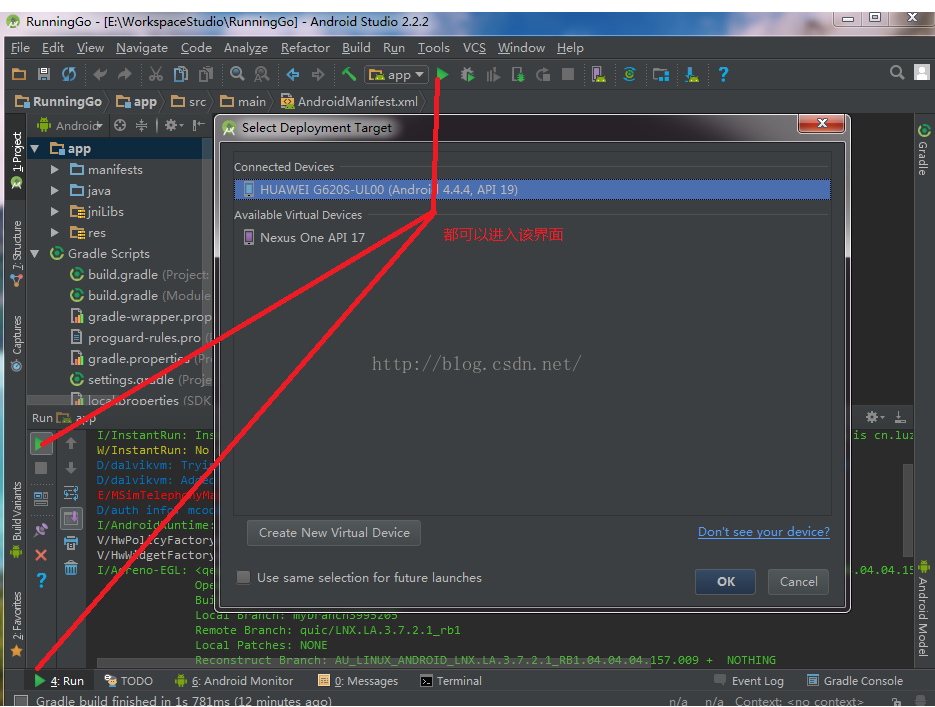Open the TODO tool window tab

click(128, 681)
